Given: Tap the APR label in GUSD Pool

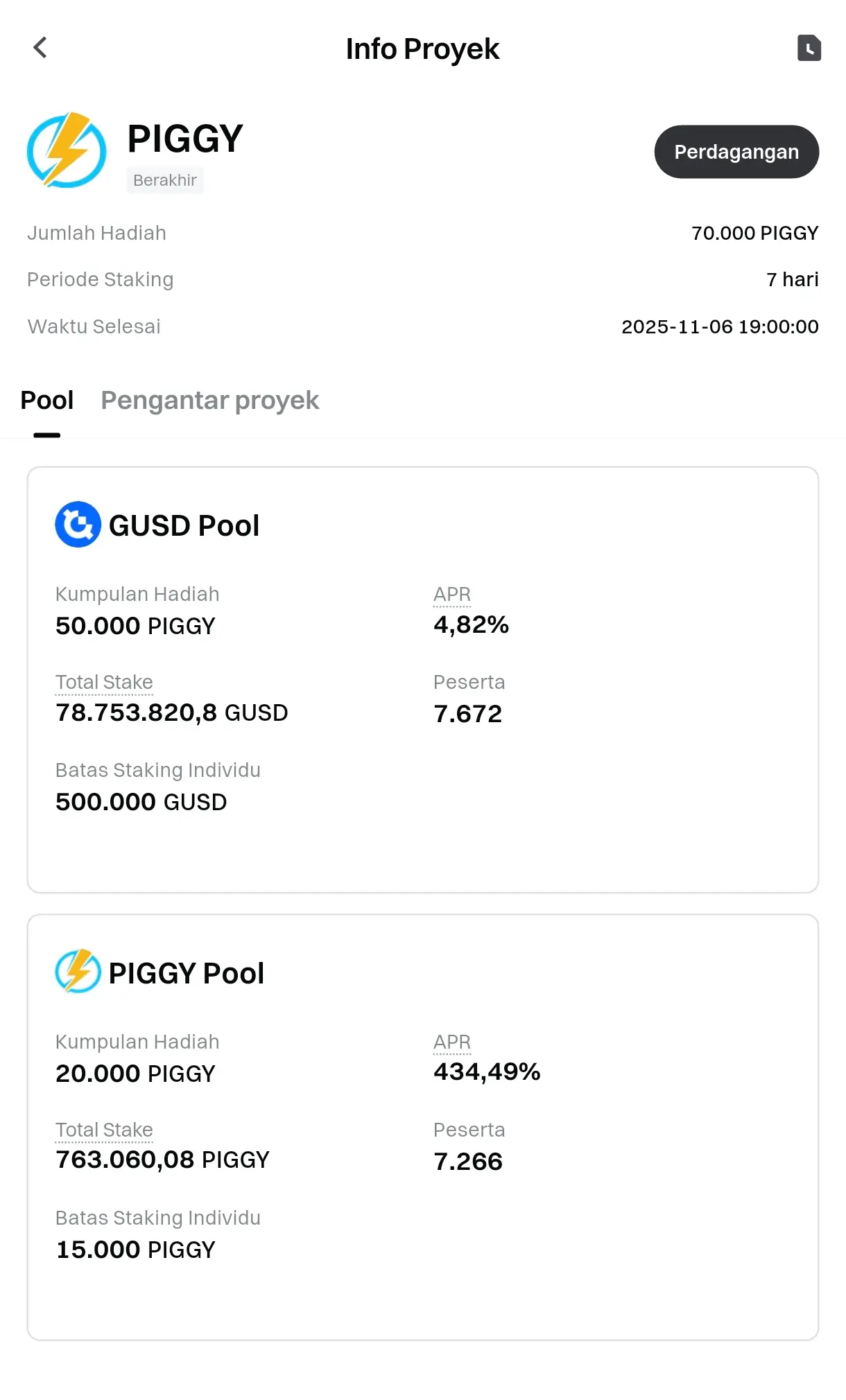Looking at the screenshot, I should [451, 594].
